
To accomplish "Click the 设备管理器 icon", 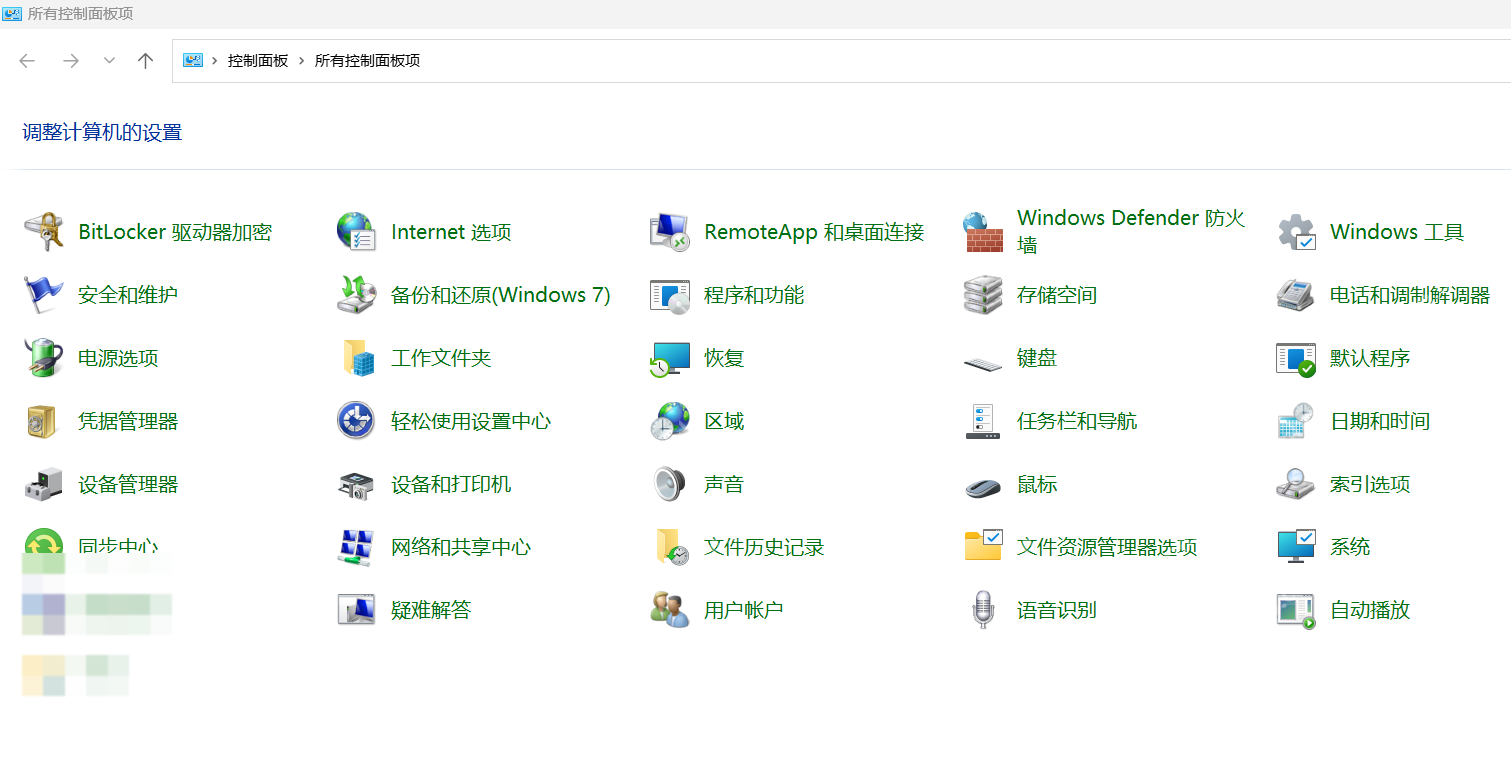I will tap(43, 484).
